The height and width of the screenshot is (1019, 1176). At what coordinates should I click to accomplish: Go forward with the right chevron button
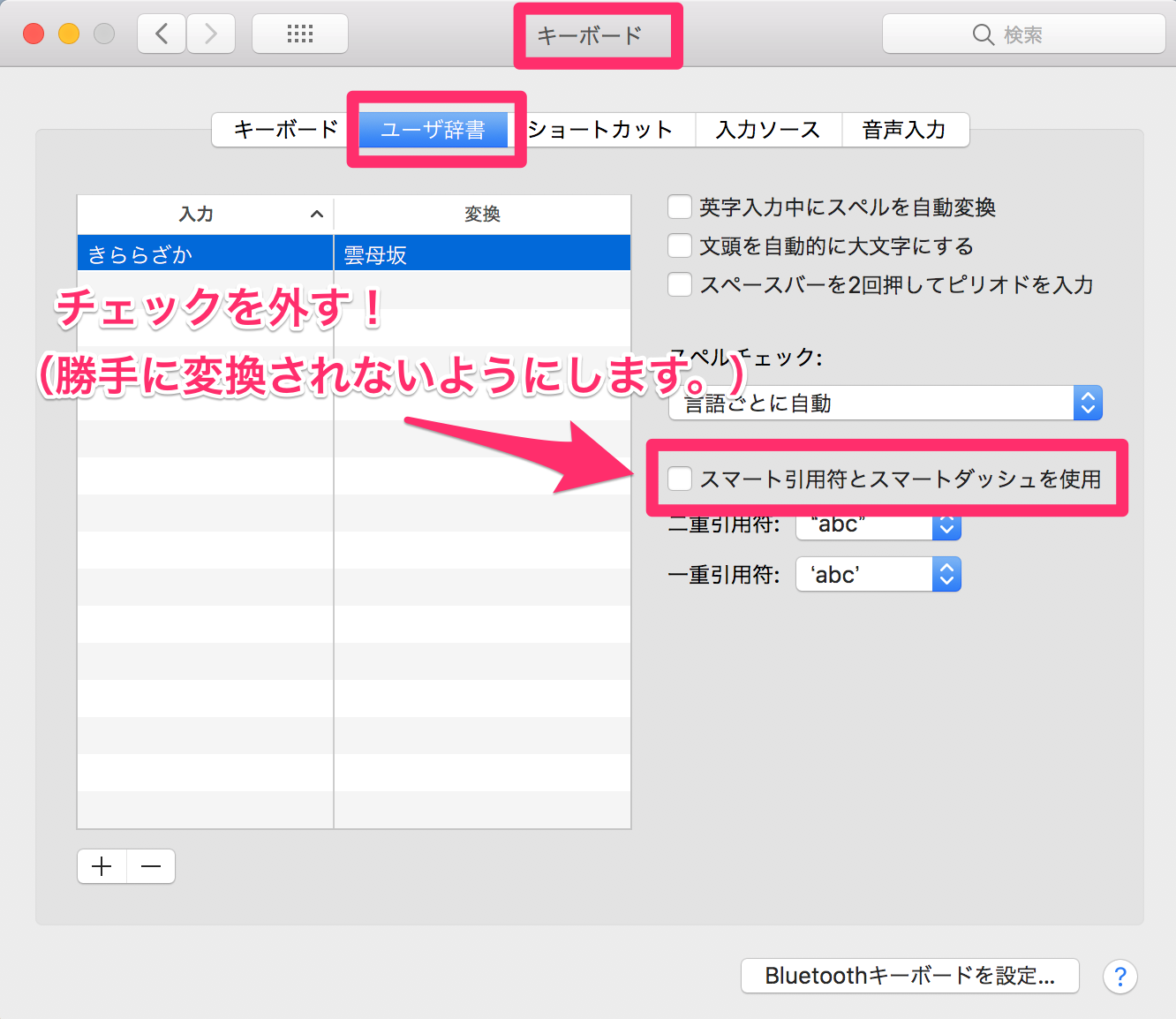(211, 34)
